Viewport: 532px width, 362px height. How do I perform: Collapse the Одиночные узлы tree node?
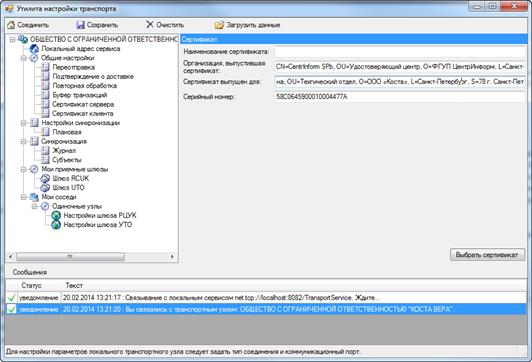34,206
